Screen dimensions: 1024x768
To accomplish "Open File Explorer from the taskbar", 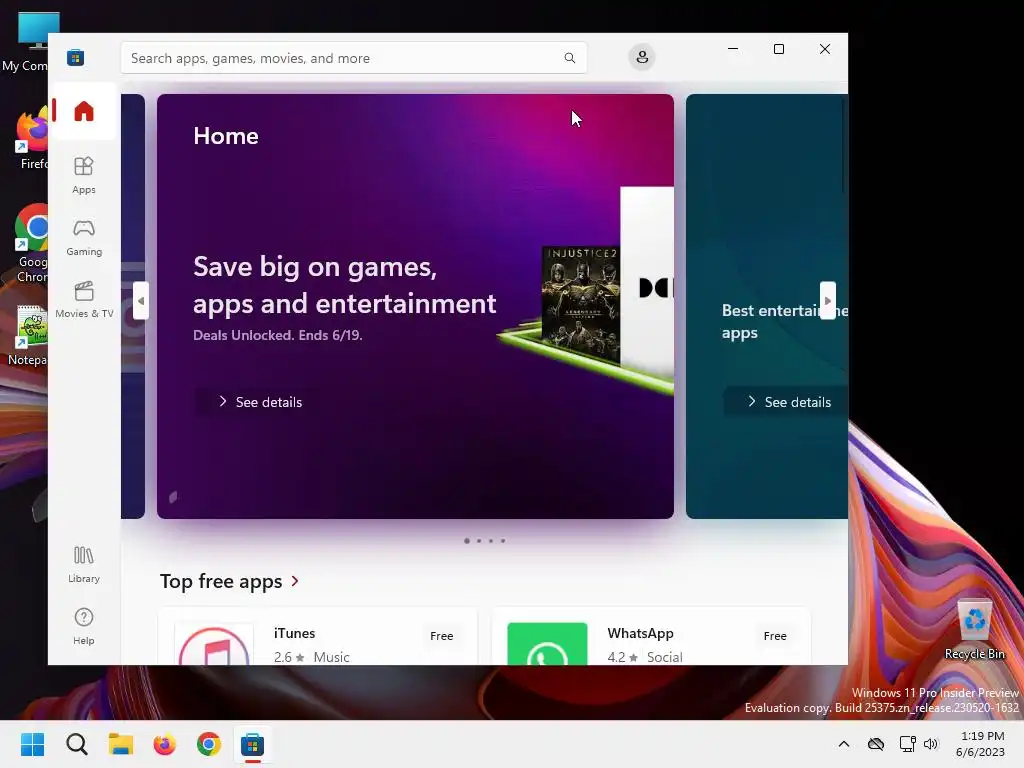I will click(x=121, y=744).
